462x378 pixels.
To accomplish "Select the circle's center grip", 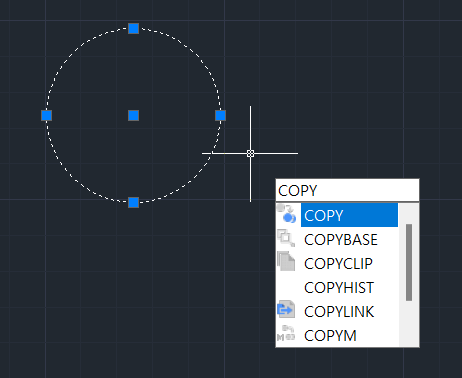I will (134, 116).
